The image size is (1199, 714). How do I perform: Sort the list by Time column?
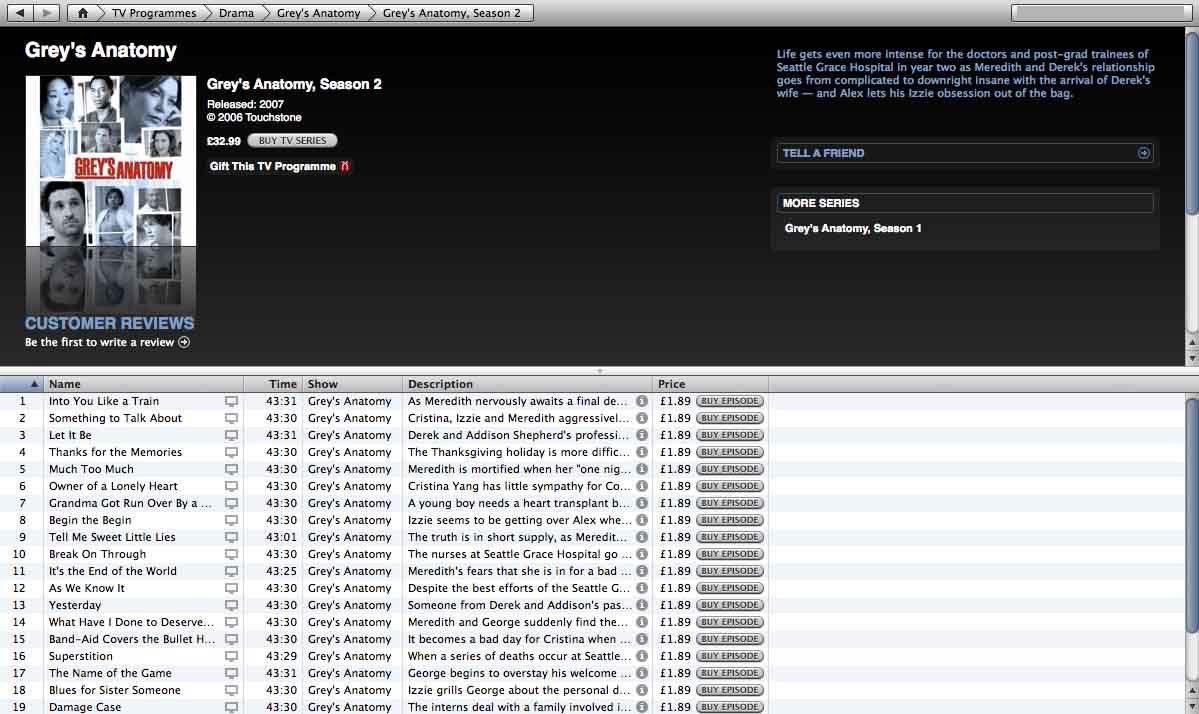click(272, 384)
